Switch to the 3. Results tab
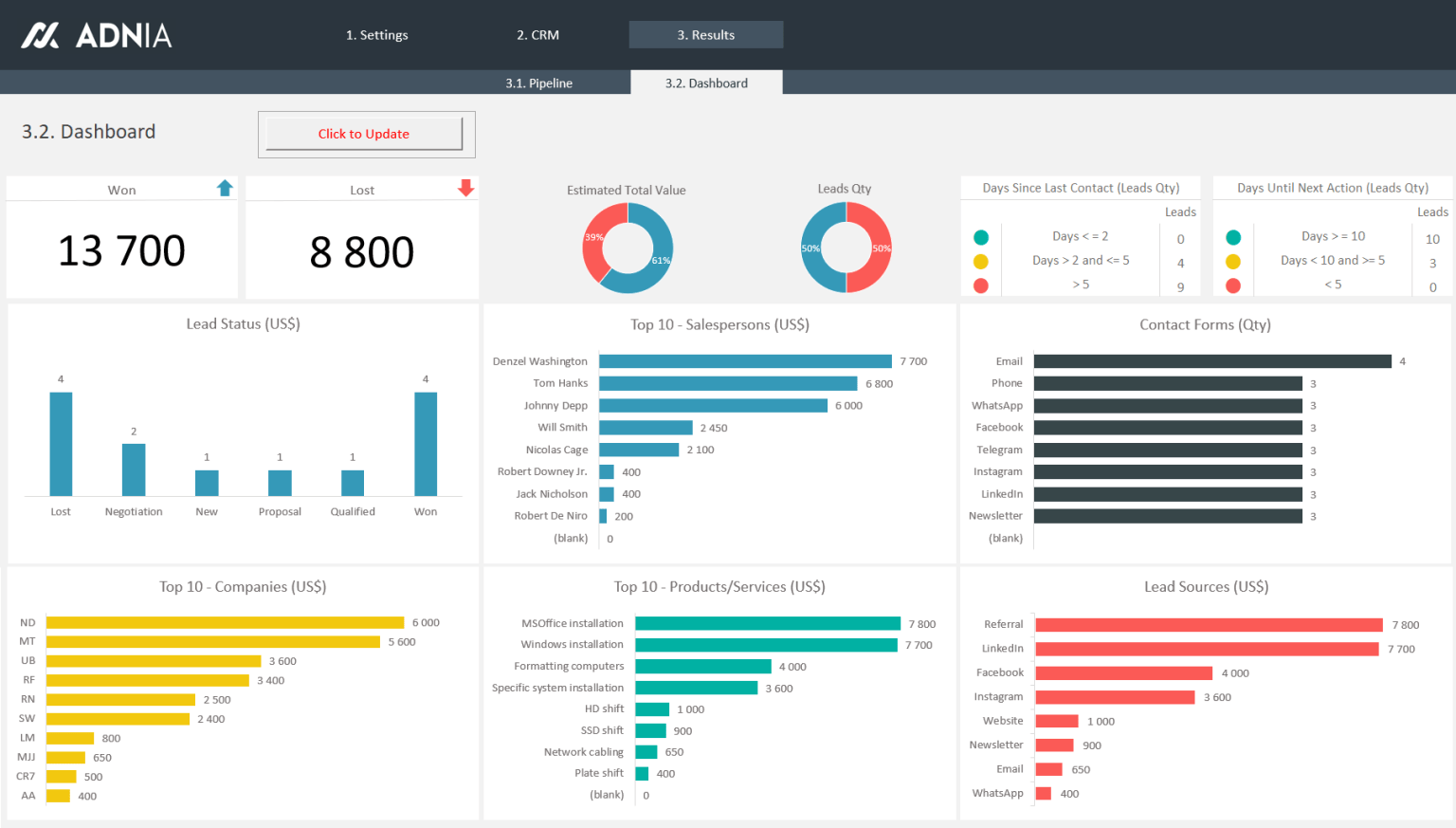1456x828 pixels. click(706, 35)
